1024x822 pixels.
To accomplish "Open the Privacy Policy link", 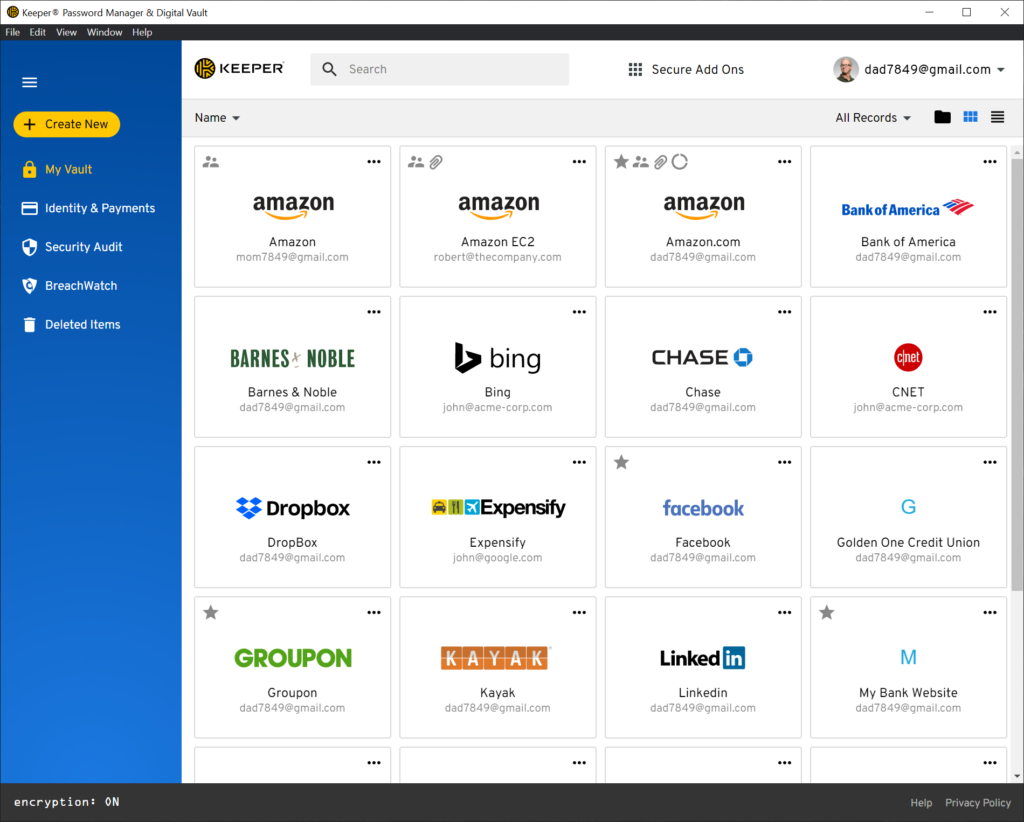I will click(978, 802).
